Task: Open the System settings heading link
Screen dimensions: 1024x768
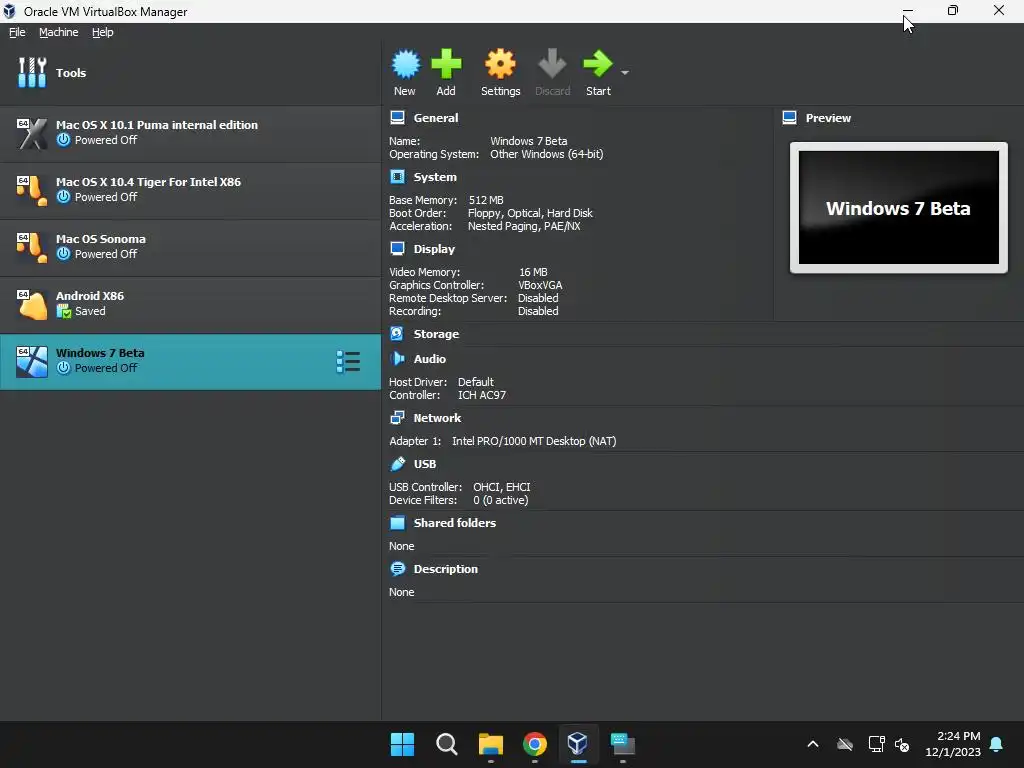Action: click(x=435, y=177)
